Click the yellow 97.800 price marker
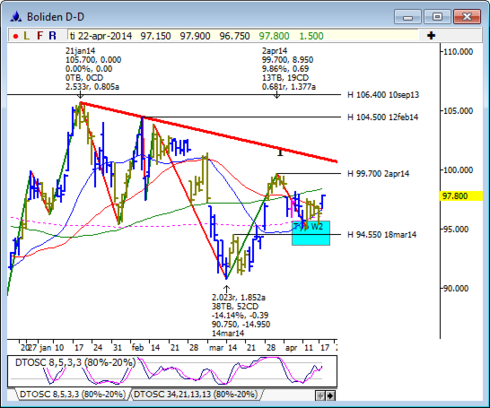490x408 pixels. coord(461,196)
